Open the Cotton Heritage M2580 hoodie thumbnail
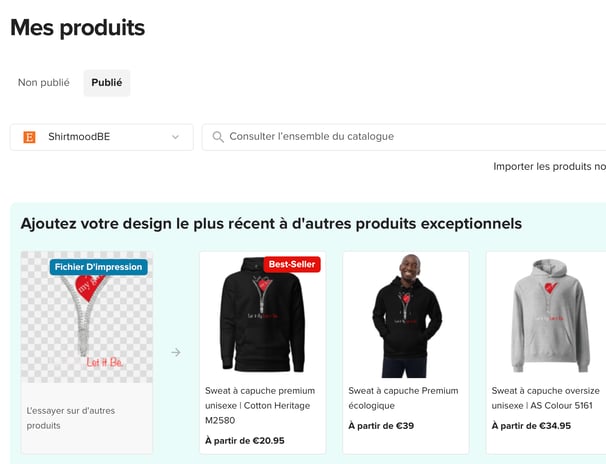Screen dimensions: 606x464 (262, 315)
